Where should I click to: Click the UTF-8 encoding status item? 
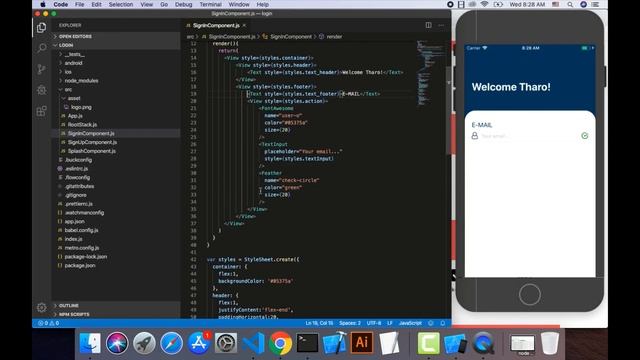coord(374,323)
